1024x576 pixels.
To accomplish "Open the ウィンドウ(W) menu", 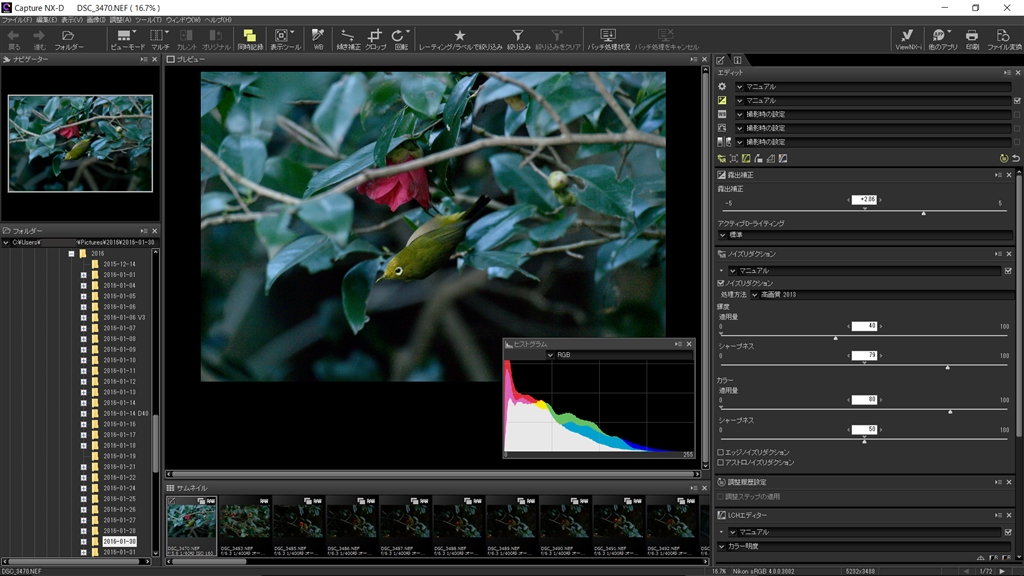I will point(182,20).
